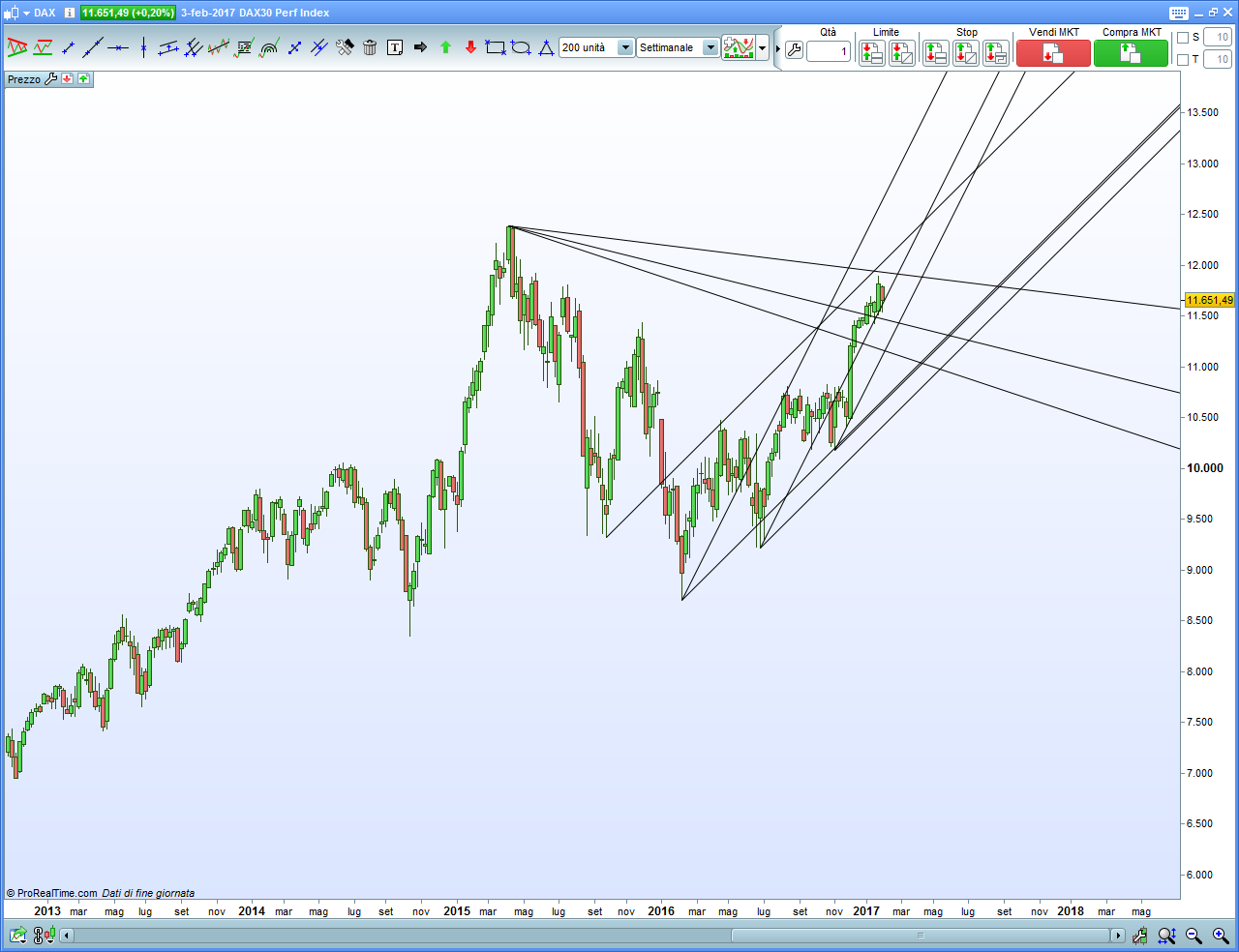Select the Fibonacci retracement tool

click(244, 47)
